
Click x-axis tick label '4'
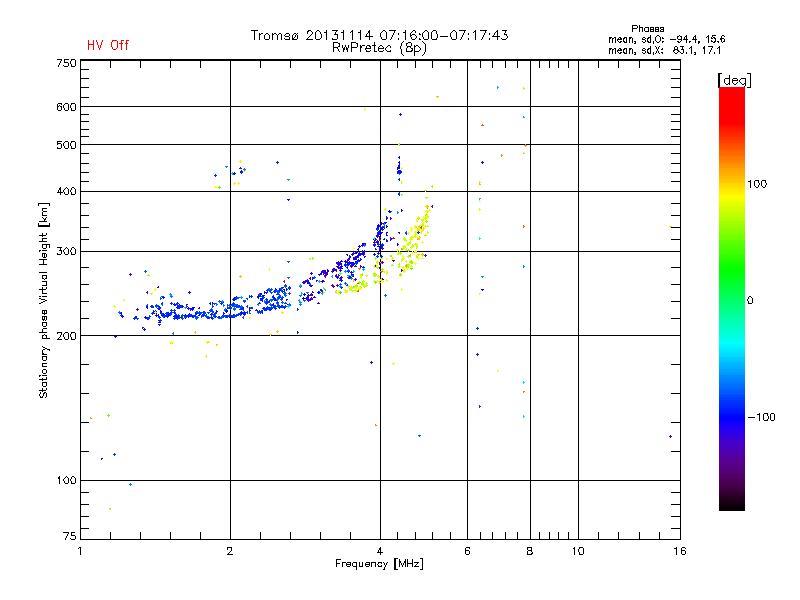tap(380, 551)
